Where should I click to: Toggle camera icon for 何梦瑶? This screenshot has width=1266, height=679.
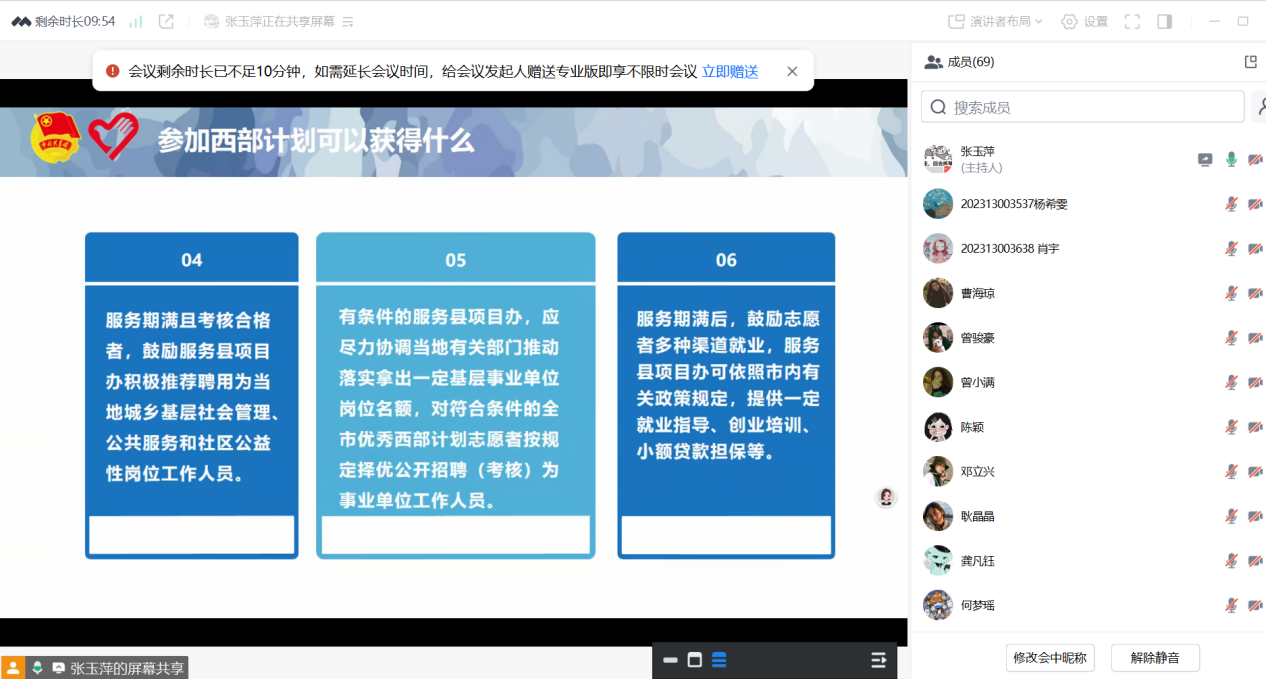[x=1255, y=605]
